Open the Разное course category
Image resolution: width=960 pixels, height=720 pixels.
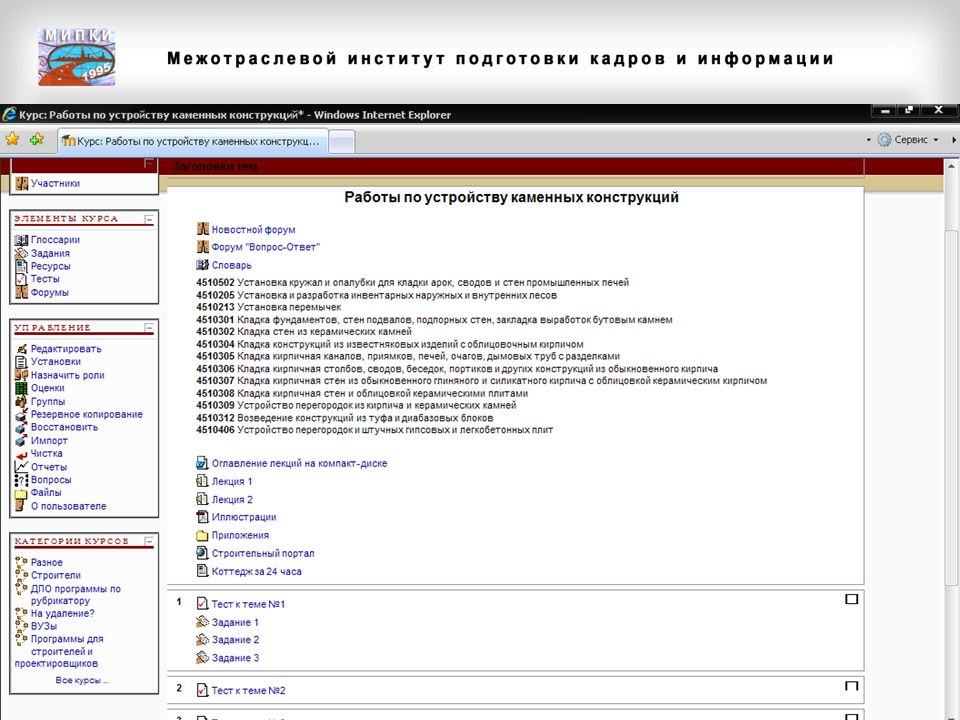point(47,563)
